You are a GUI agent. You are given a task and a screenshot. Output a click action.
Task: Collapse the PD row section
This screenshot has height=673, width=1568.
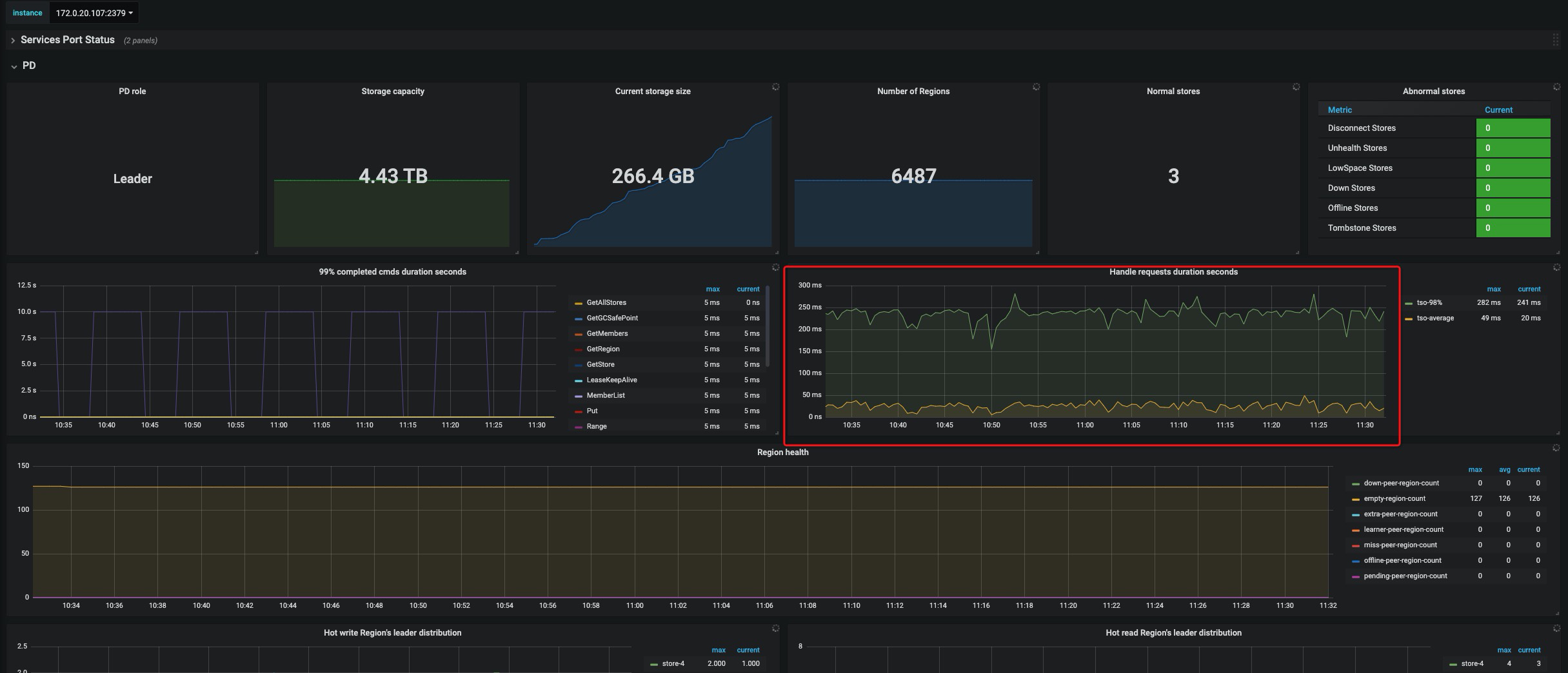tap(28, 66)
